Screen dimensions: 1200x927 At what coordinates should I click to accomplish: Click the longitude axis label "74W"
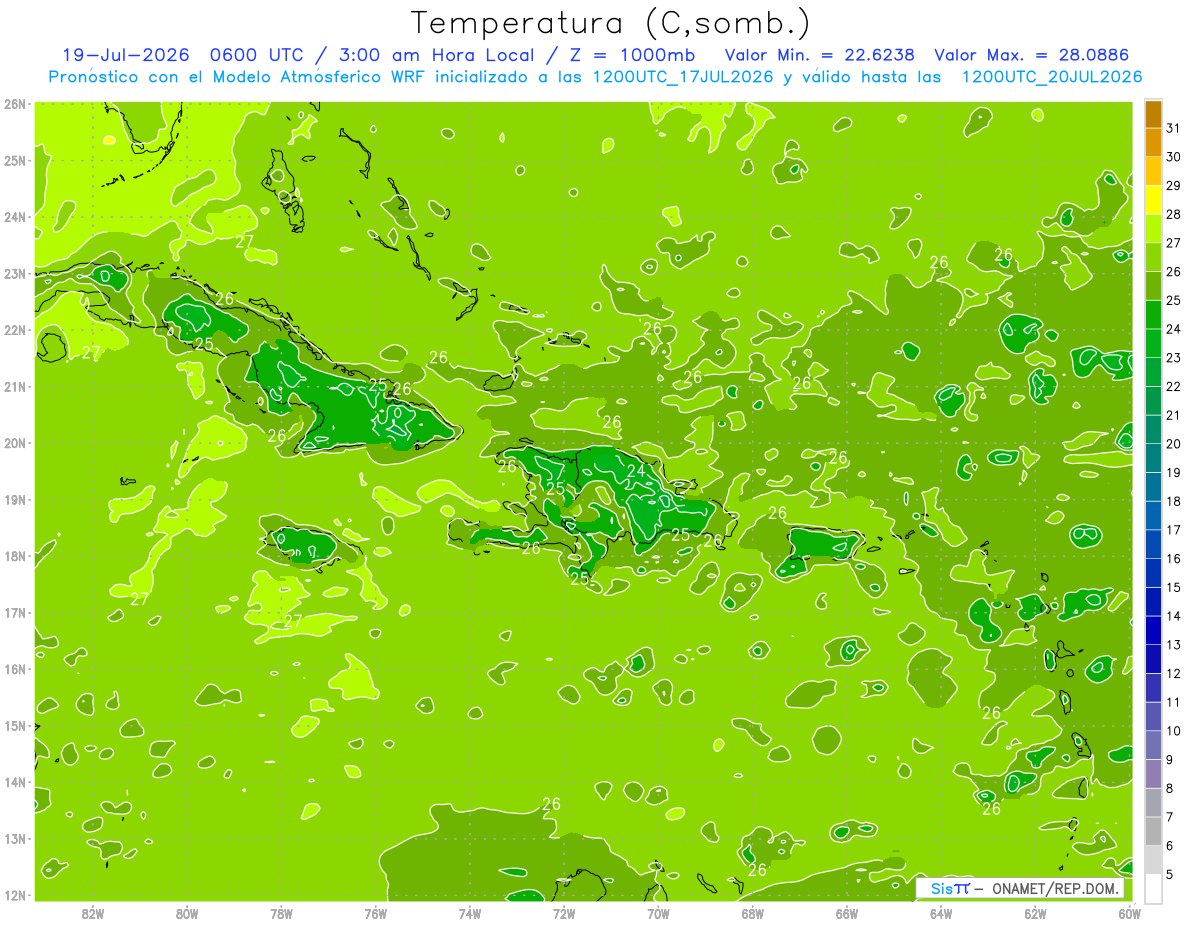click(470, 913)
